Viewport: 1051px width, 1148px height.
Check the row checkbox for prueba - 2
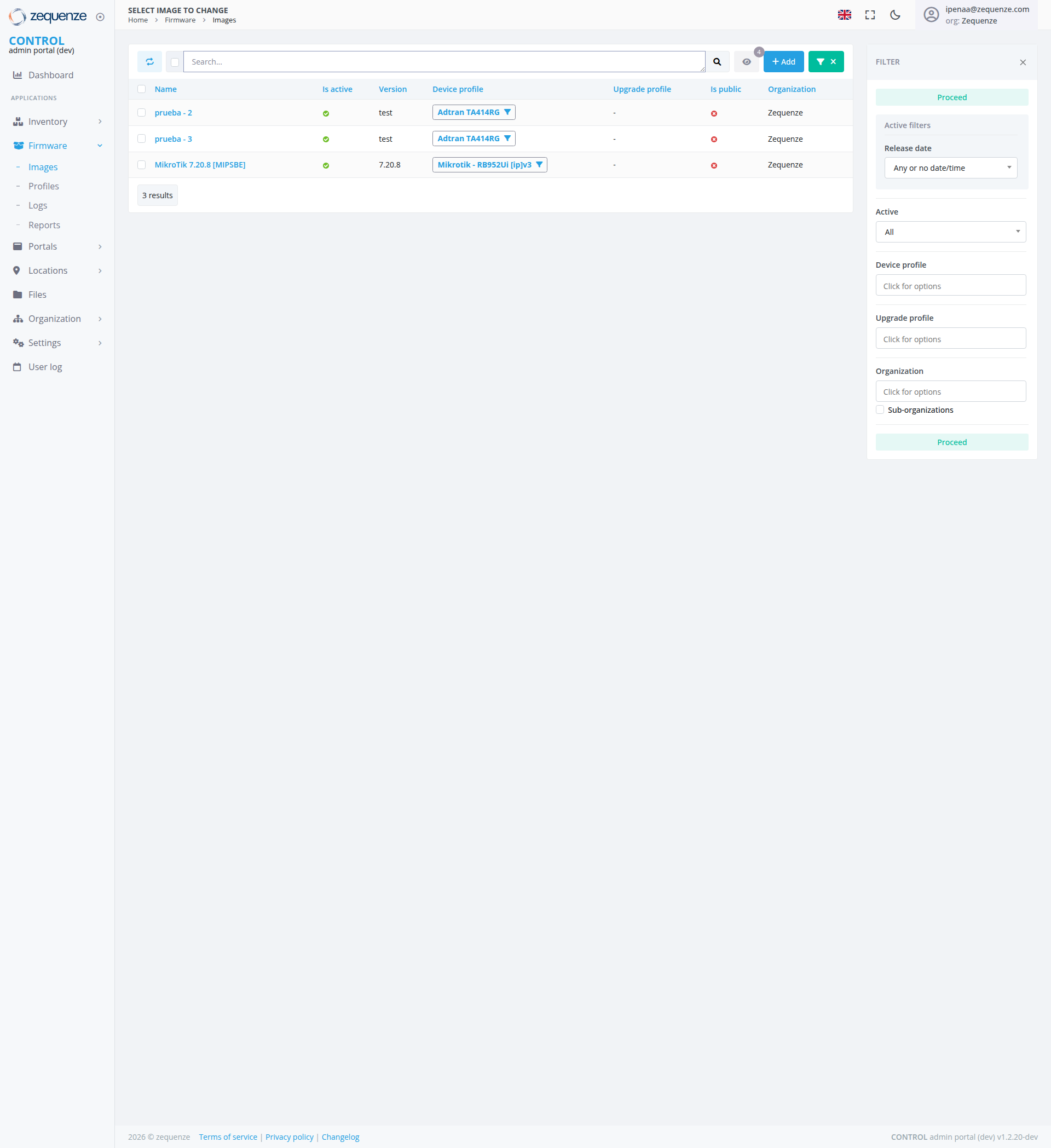[x=141, y=113]
